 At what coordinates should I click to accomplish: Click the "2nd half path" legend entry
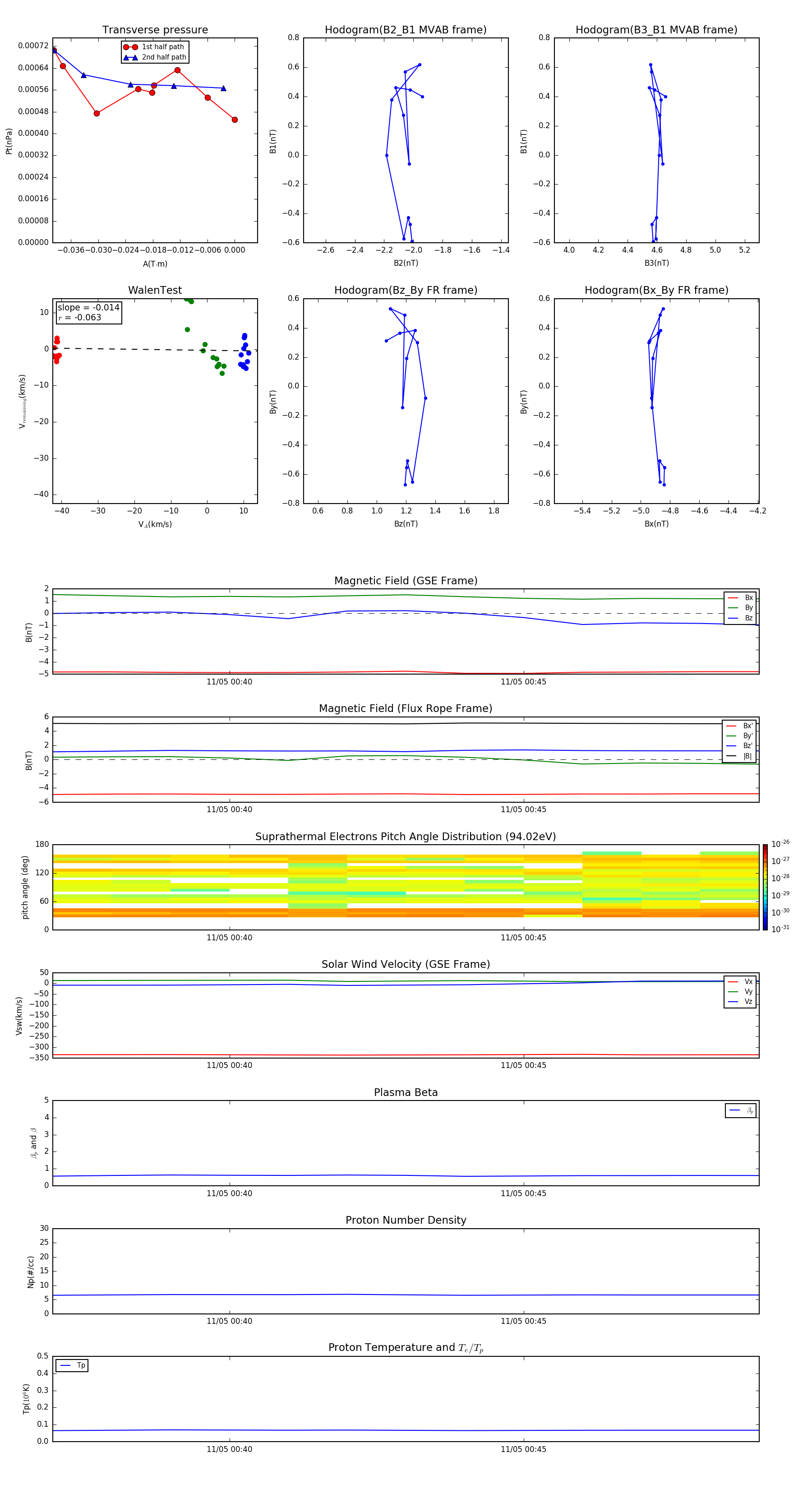tap(154, 57)
